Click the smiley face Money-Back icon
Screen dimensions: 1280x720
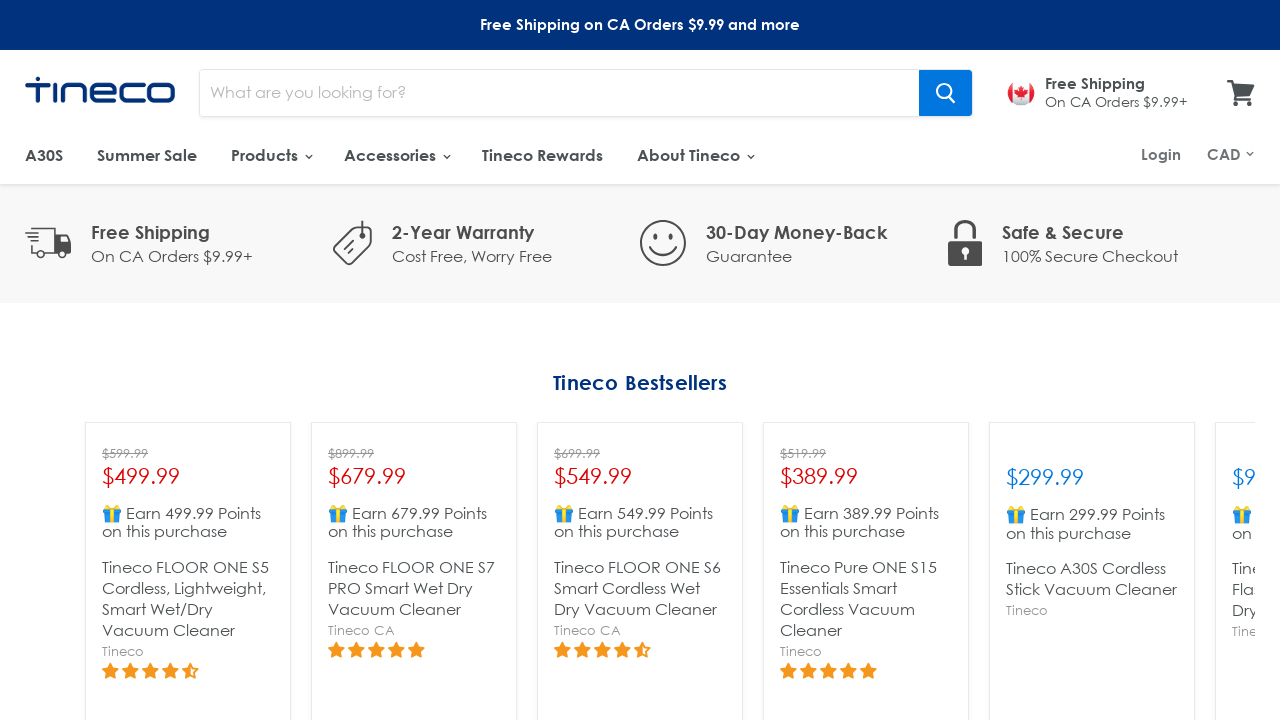click(663, 243)
